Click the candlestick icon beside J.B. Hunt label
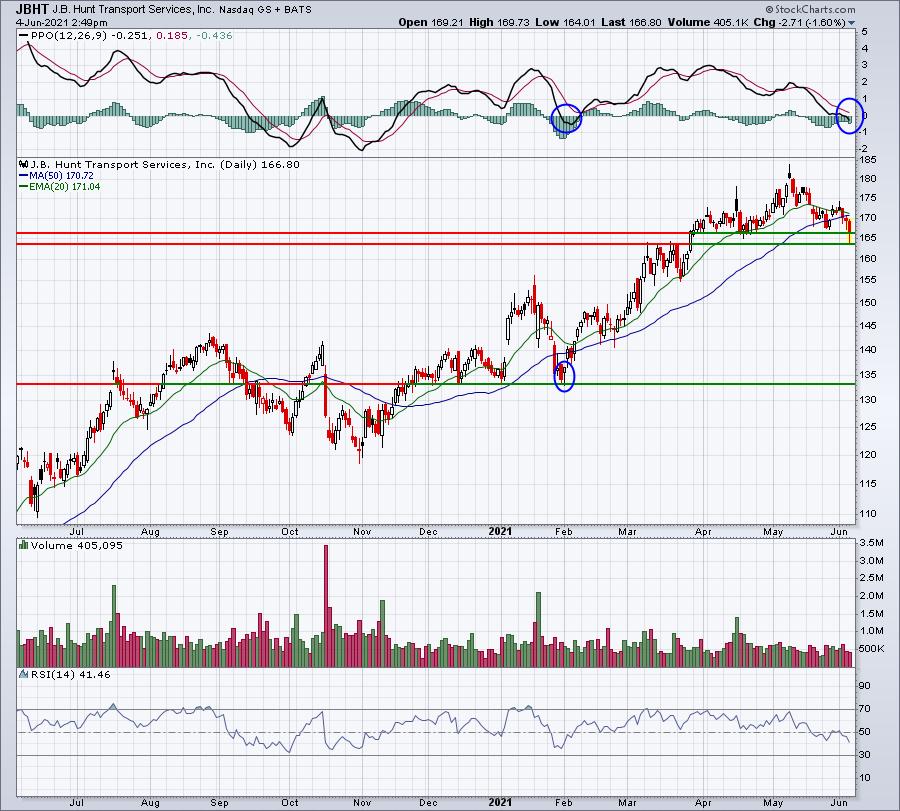This screenshot has width=900, height=811. [23, 164]
